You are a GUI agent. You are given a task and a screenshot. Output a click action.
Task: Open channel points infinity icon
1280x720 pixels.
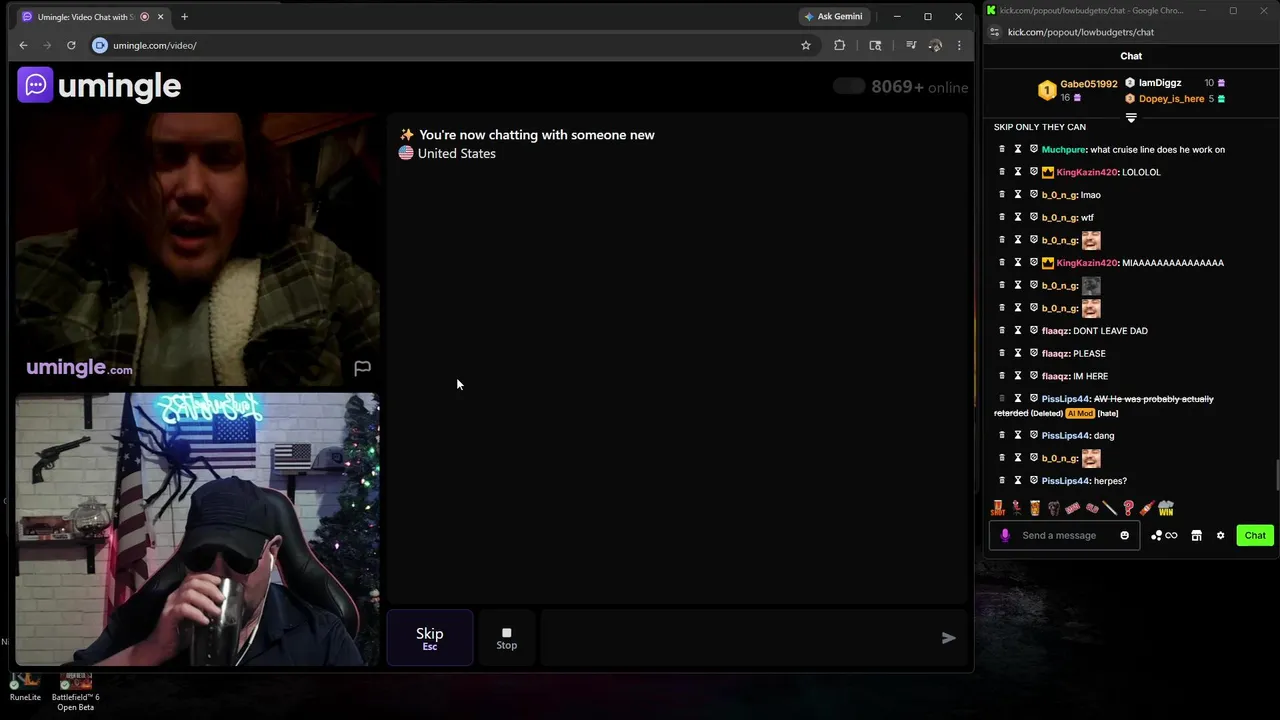(1164, 535)
